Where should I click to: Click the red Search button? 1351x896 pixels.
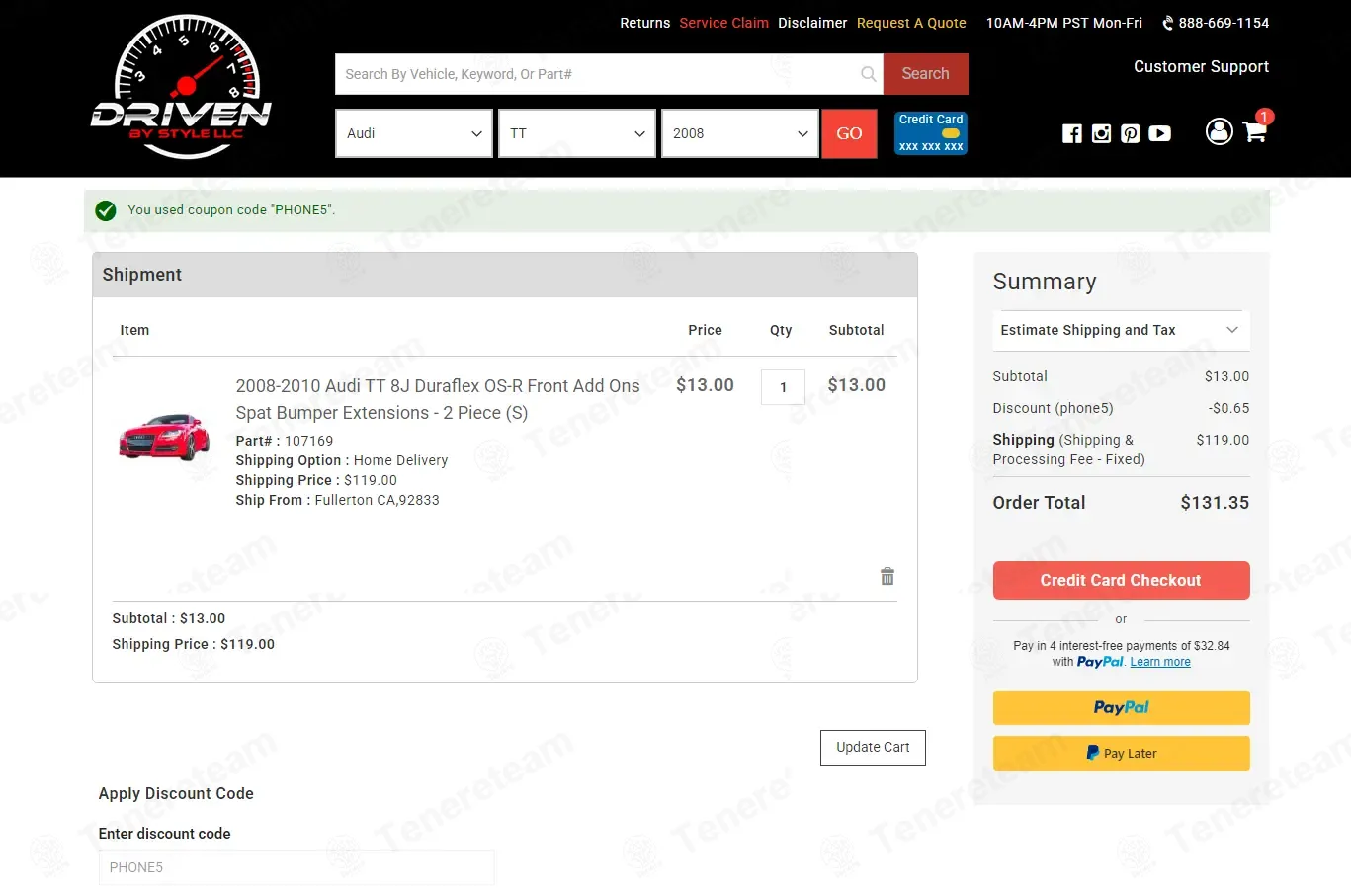click(925, 74)
